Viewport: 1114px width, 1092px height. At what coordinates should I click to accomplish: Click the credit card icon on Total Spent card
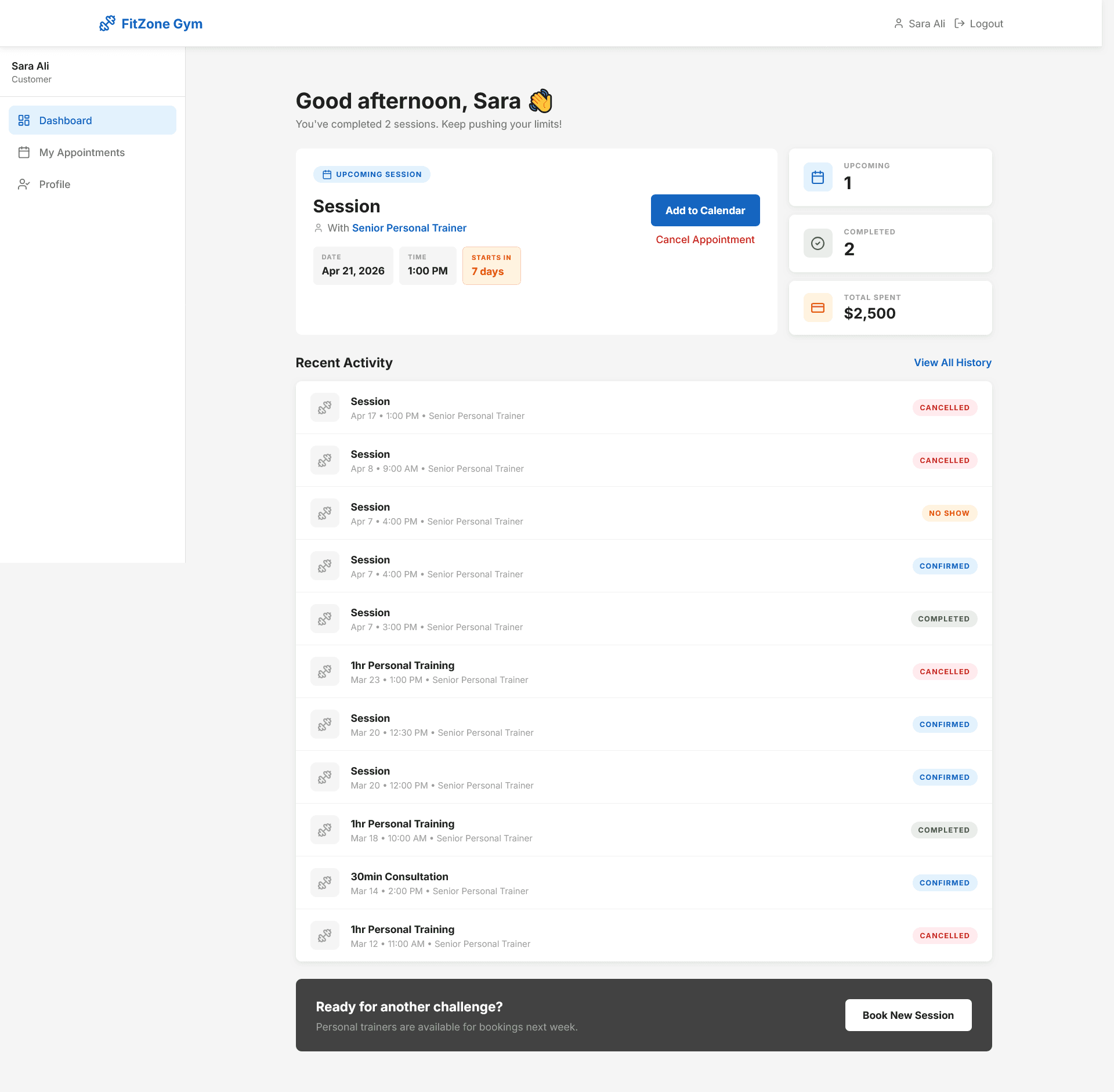coord(818,307)
